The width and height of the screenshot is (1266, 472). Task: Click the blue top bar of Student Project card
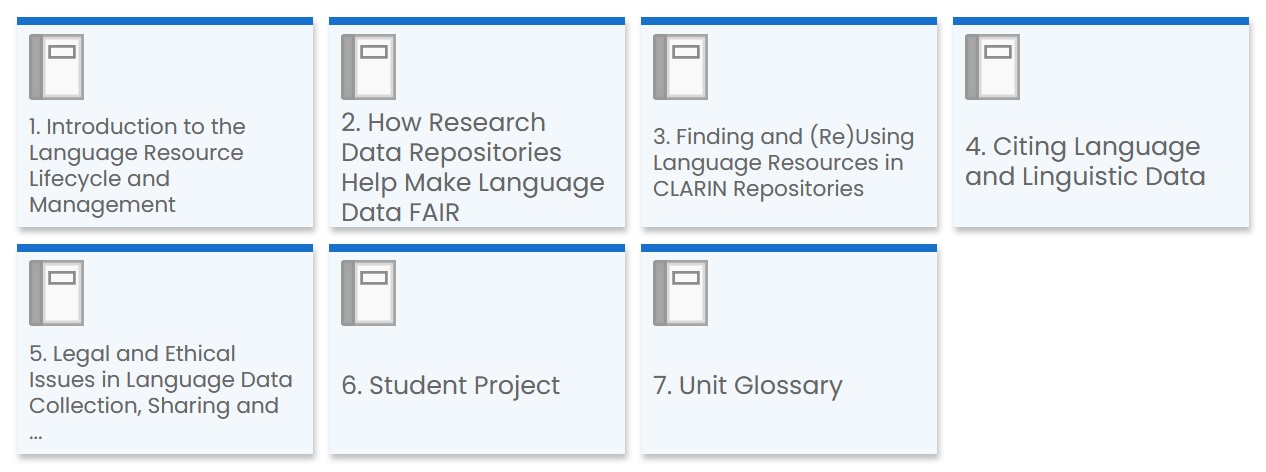(x=477, y=248)
